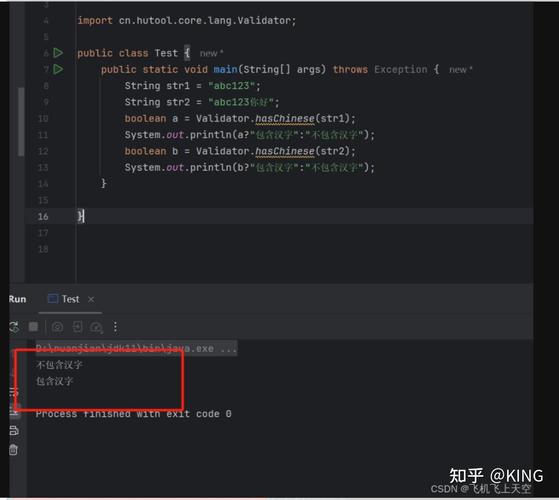Run class Test from gutter arrow

(58, 53)
